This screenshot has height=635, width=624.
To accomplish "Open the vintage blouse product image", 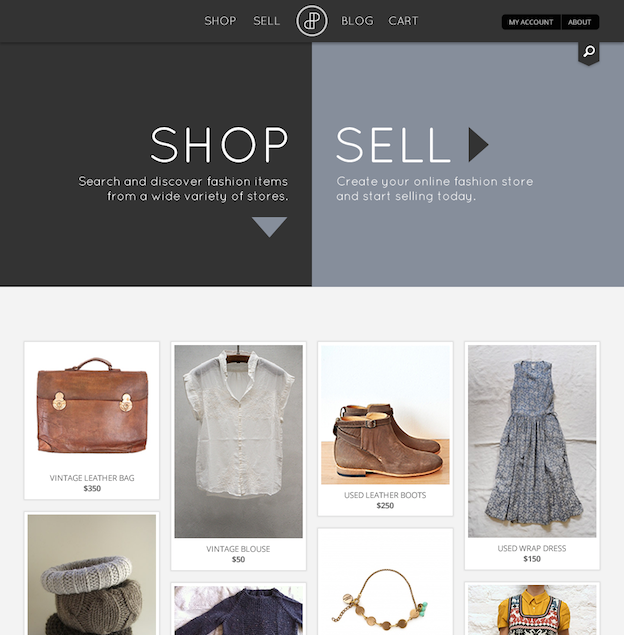I will point(239,441).
